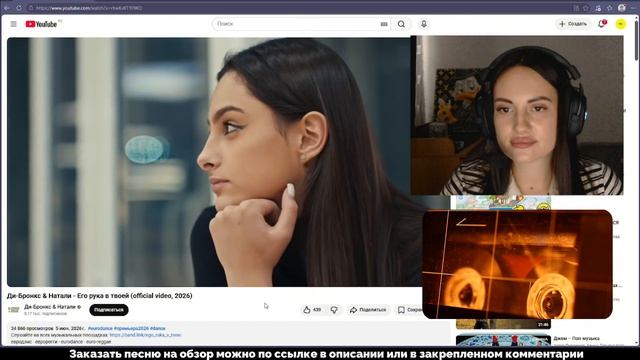The width and height of the screenshot is (640, 360).
Task: Open the band.link URL in the description
Action: pos(145,335)
